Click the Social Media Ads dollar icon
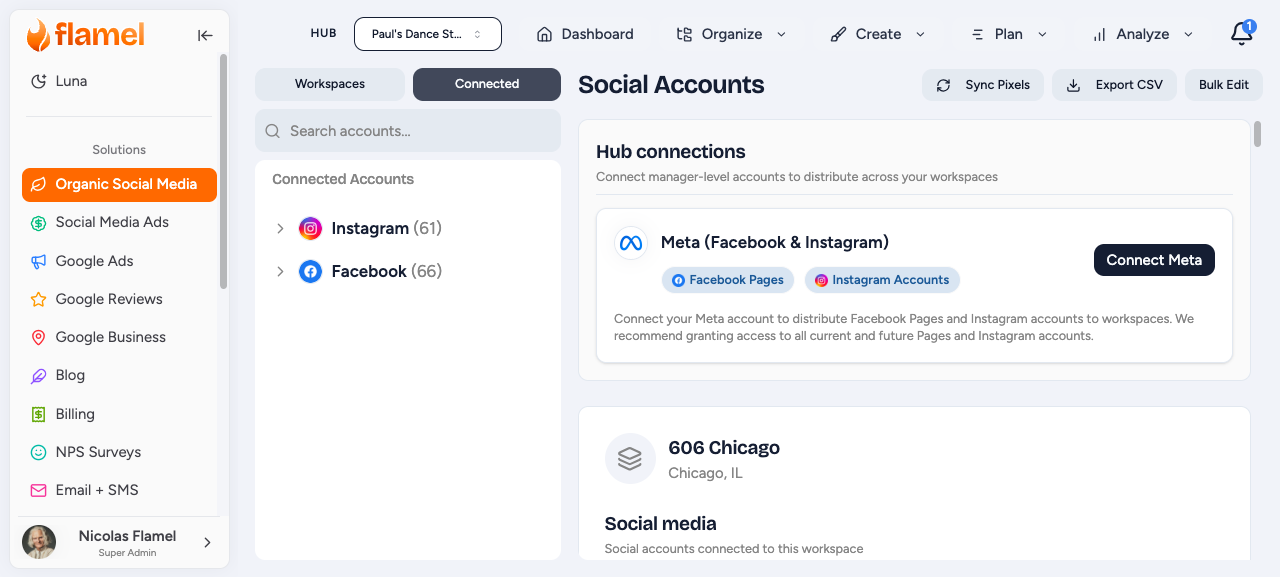Viewport: 1280px width, 577px height. tap(38, 223)
